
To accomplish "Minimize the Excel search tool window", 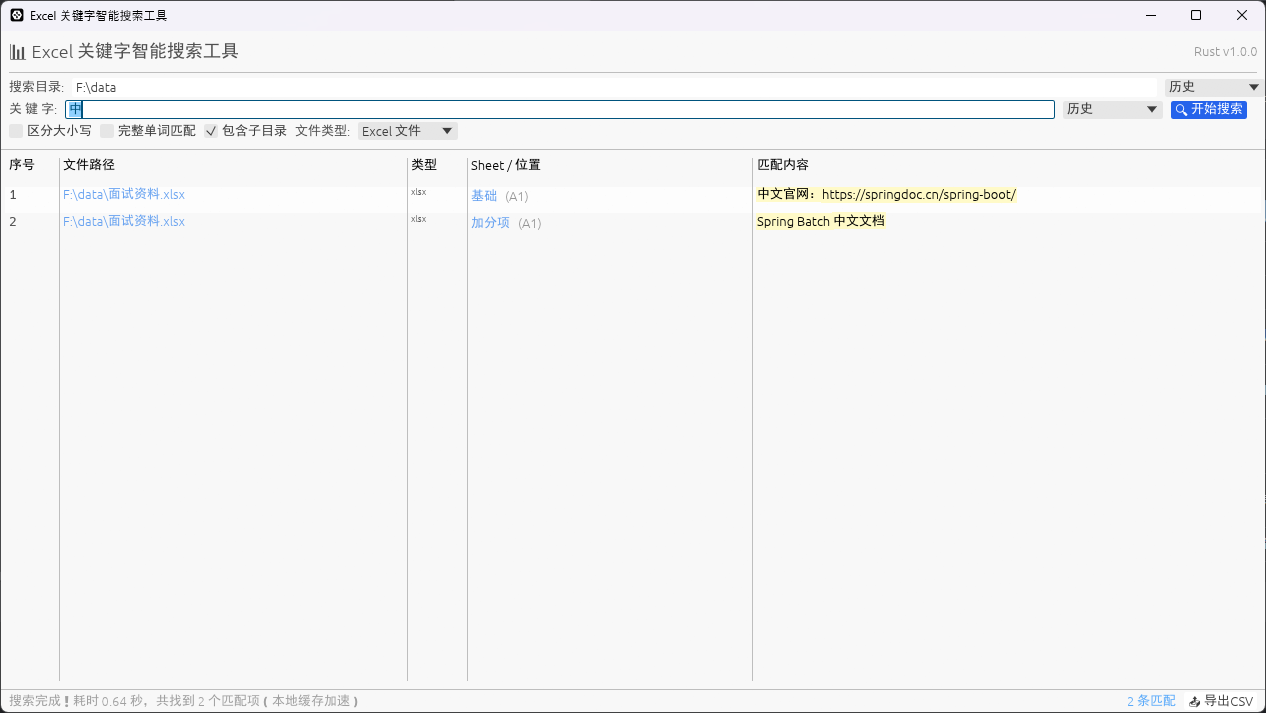I will pos(1150,15).
